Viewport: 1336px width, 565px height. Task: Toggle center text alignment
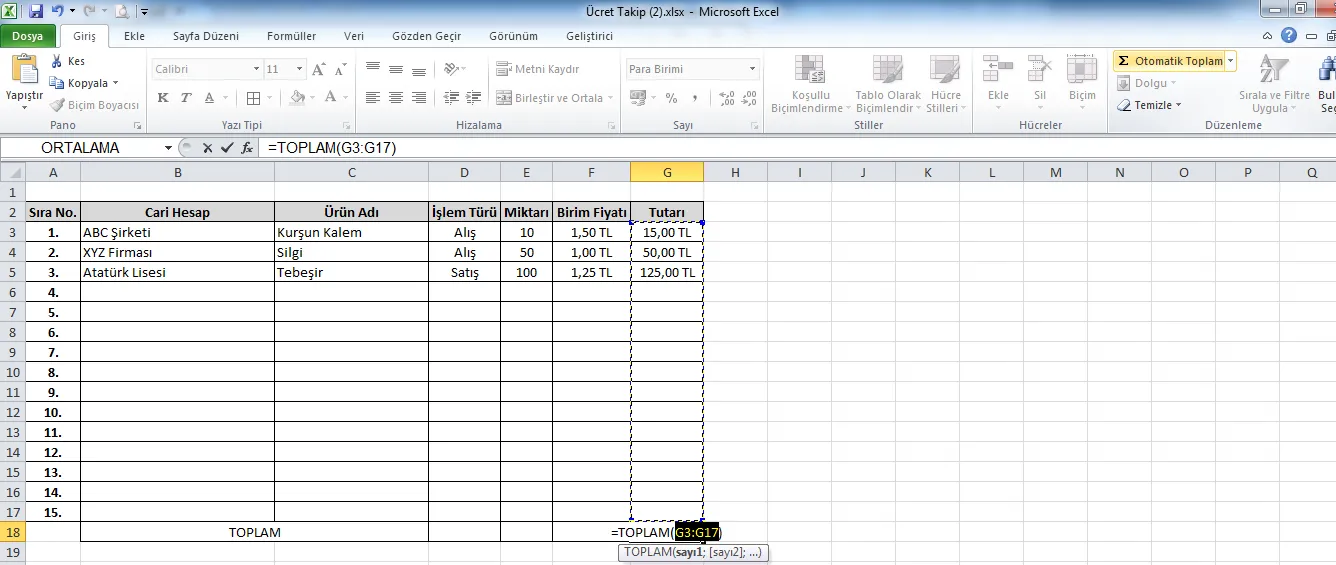396,98
